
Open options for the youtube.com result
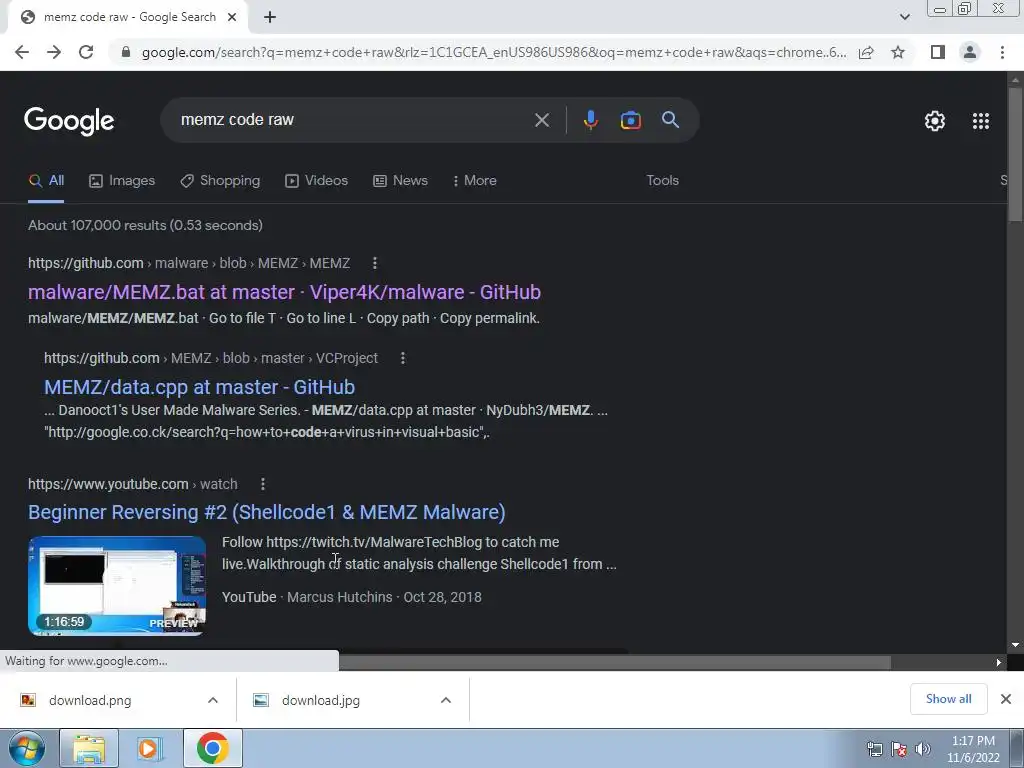pos(263,484)
